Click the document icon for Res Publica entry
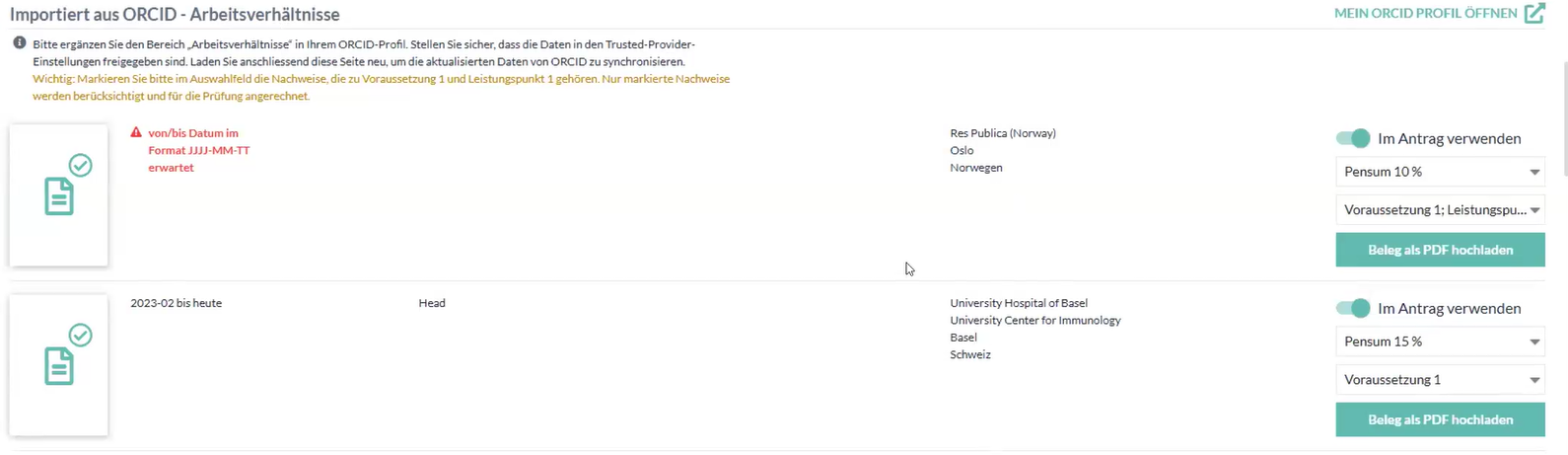Screen dimensions: 1568x455 click(59, 196)
